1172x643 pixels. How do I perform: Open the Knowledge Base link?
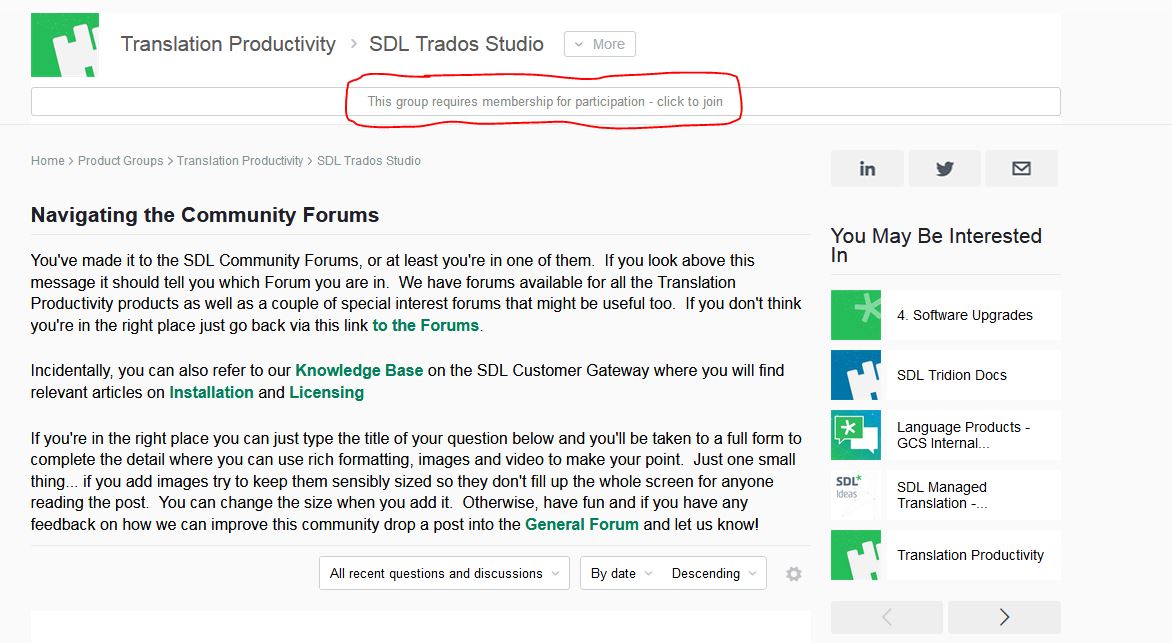coord(359,371)
